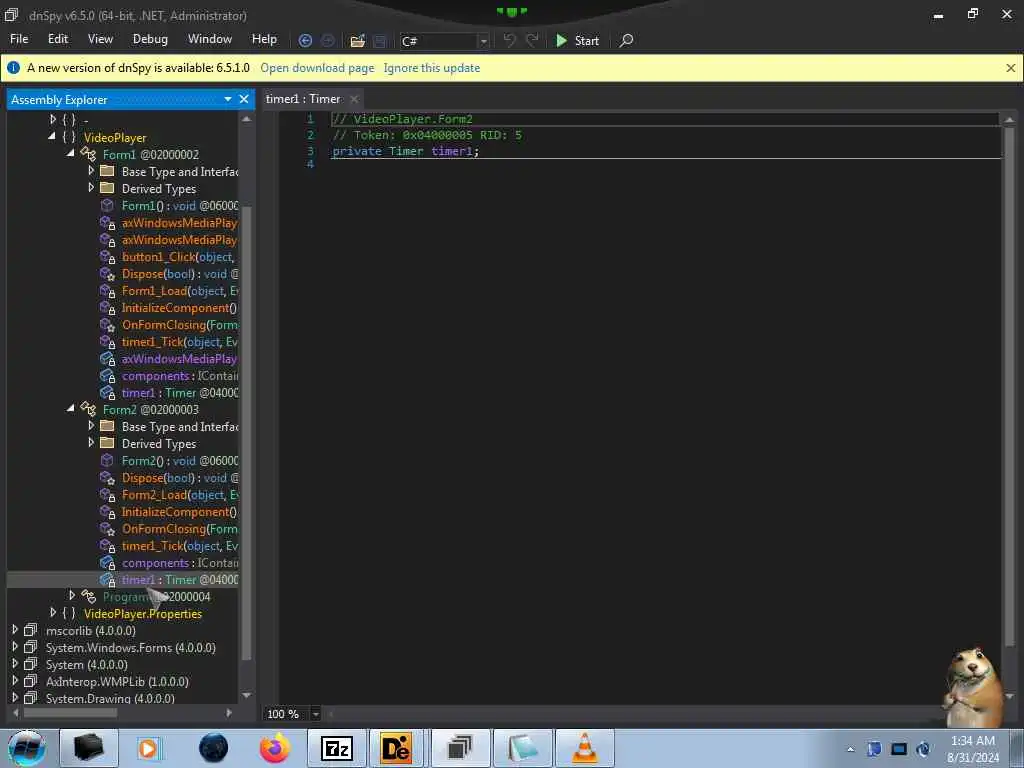Select the button1_Click method icon
Screen dimensions: 1024x768
pyautogui.click(x=107, y=257)
